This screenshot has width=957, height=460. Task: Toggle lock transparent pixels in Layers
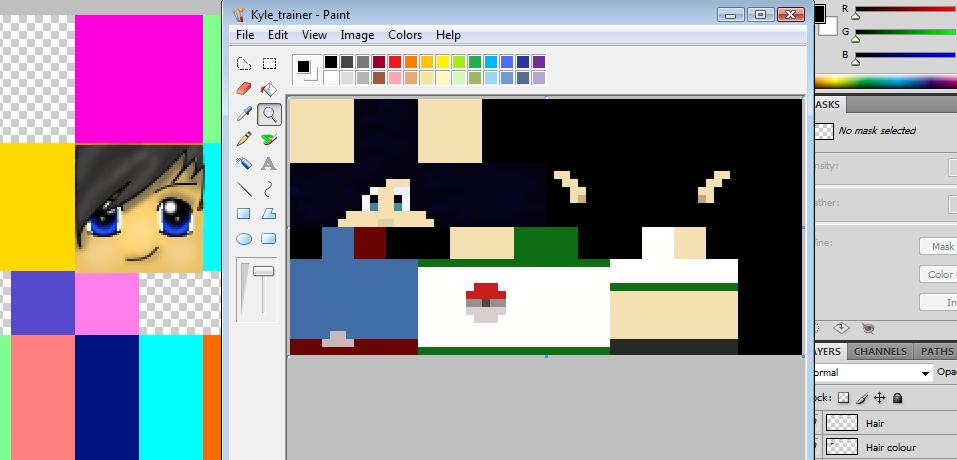pos(843,398)
